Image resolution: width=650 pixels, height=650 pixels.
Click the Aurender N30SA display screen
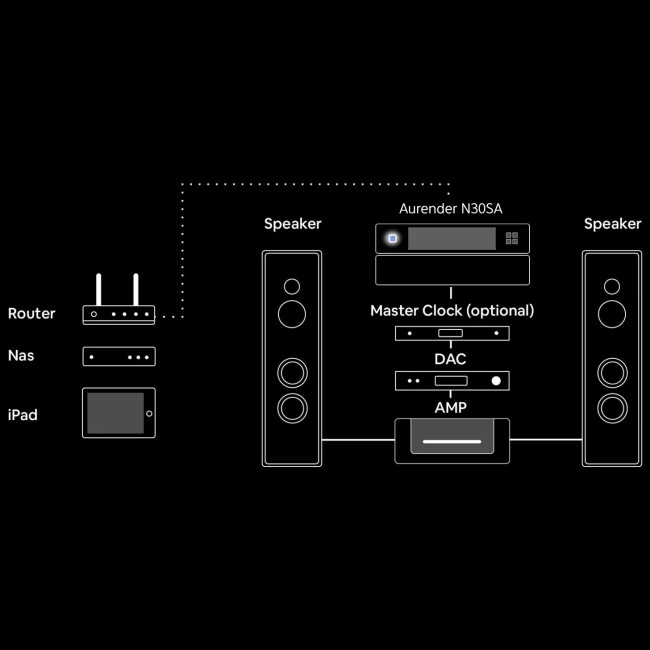click(x=452, y=238)
